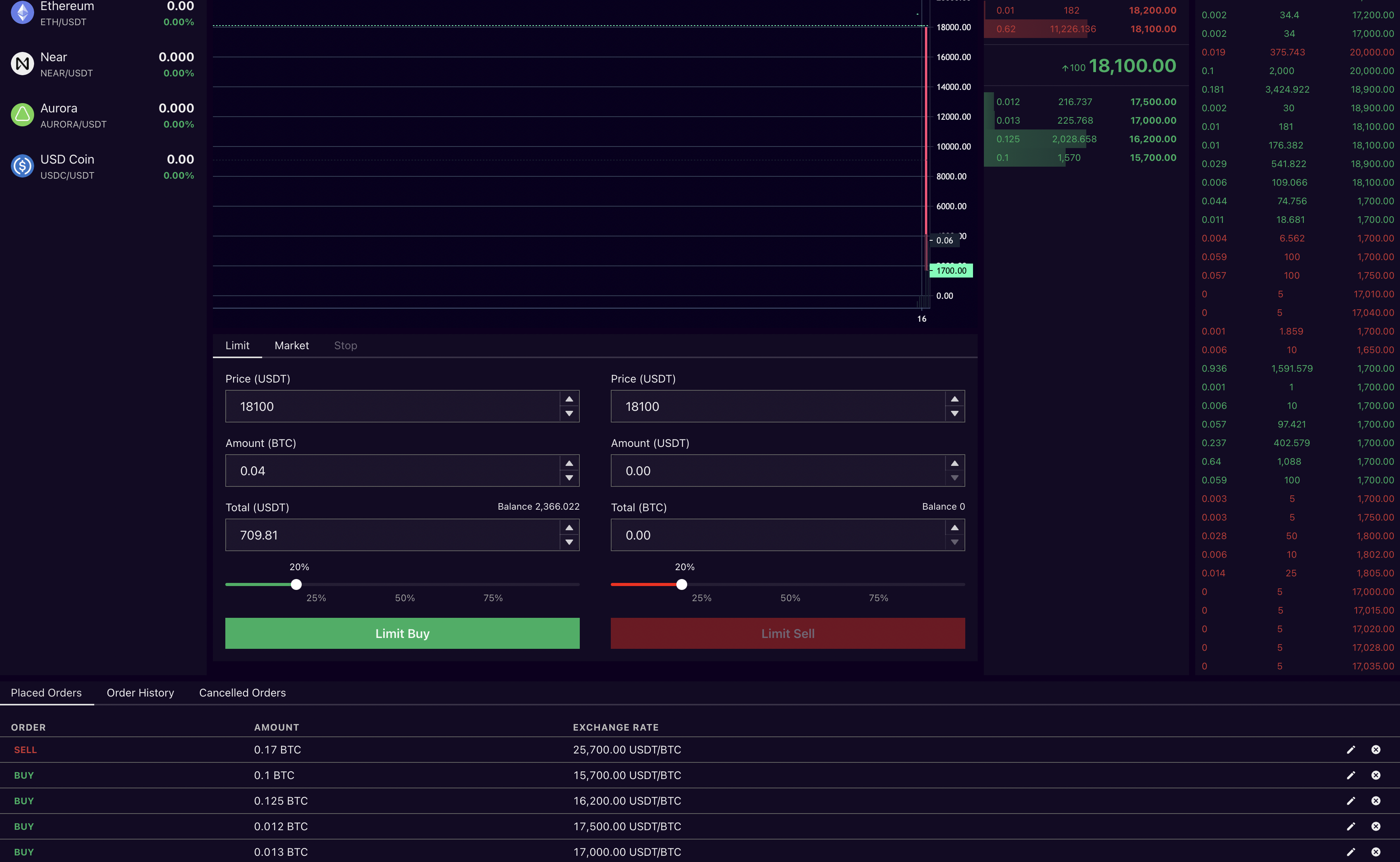Click the green buy percentage slider handle
Viewport: 1400px width, 862px height.
tap(296, 584)
